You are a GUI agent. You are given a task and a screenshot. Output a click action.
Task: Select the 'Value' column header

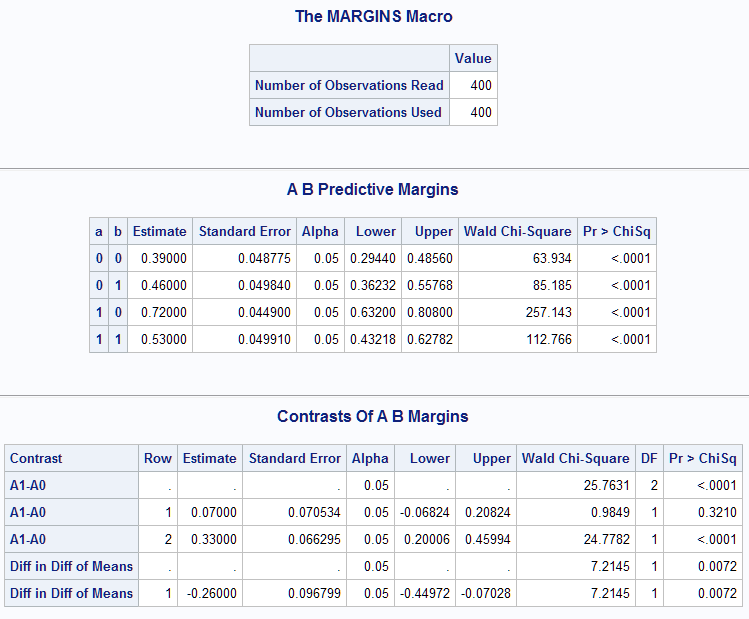click(x=473, y=58)
